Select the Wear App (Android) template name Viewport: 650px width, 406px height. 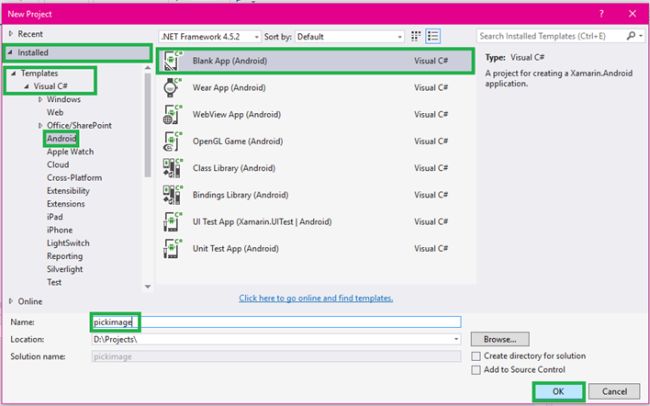coord(229,88)
